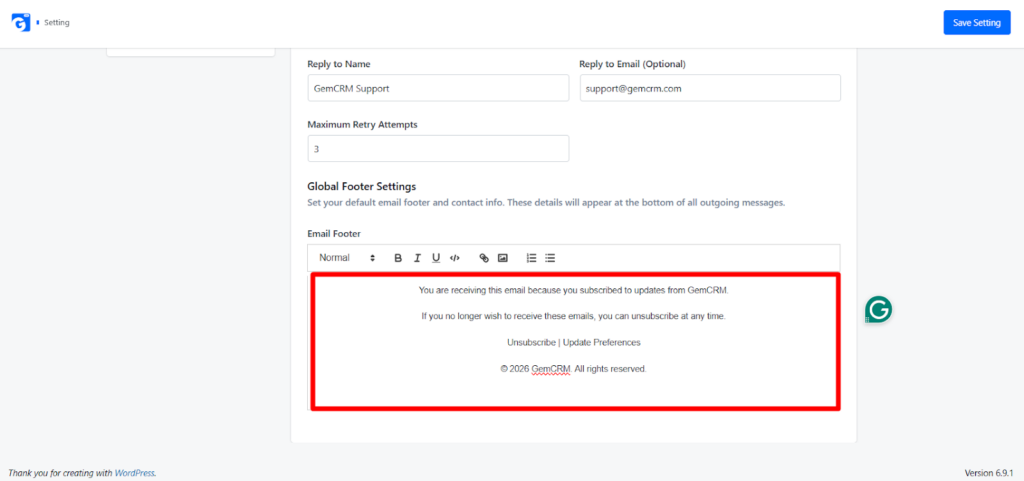Click the Setting breadcrumb label

(57, 23)
